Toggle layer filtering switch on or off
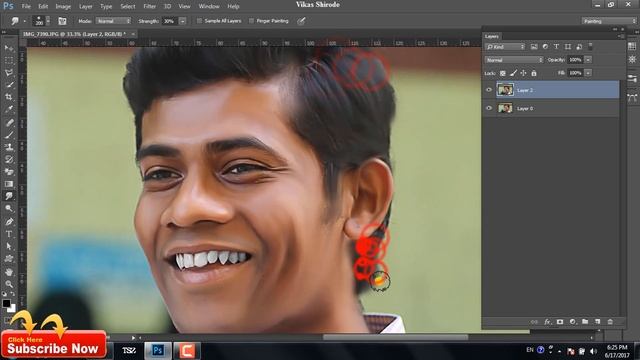This screenshot has height=360, width=640. pyautogui.click(x=591, y=47)
